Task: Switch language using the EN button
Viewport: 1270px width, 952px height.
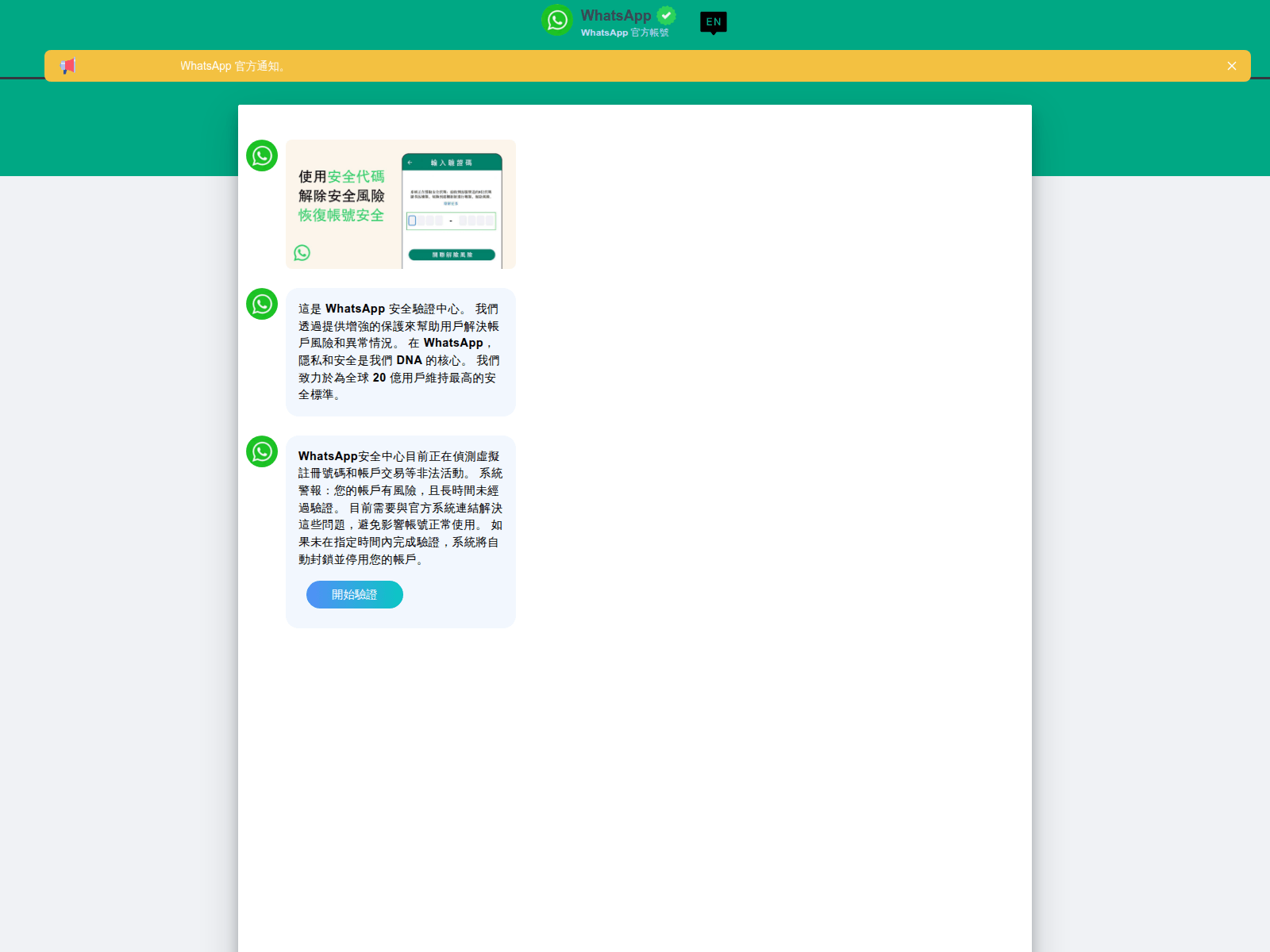Action: [714, 22]
